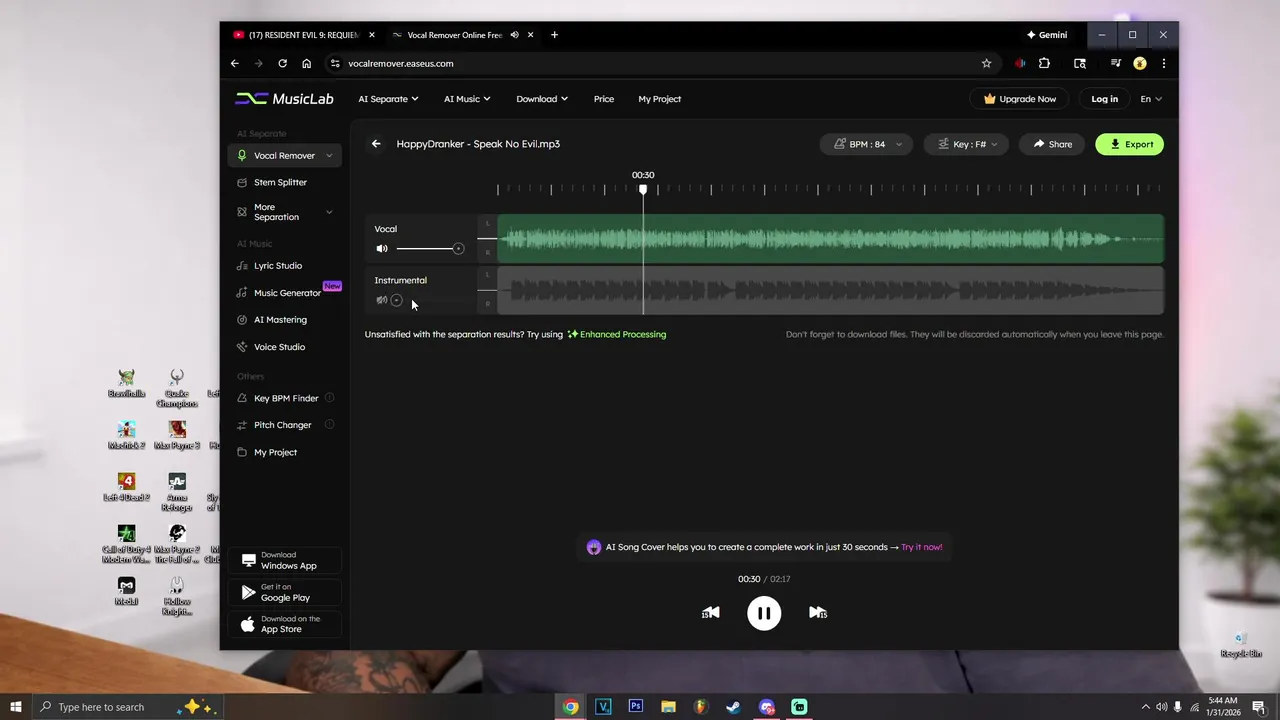Click Enhanced Processing link
The width and height of the screenshot is (1280, 720).
coord(616,334)
